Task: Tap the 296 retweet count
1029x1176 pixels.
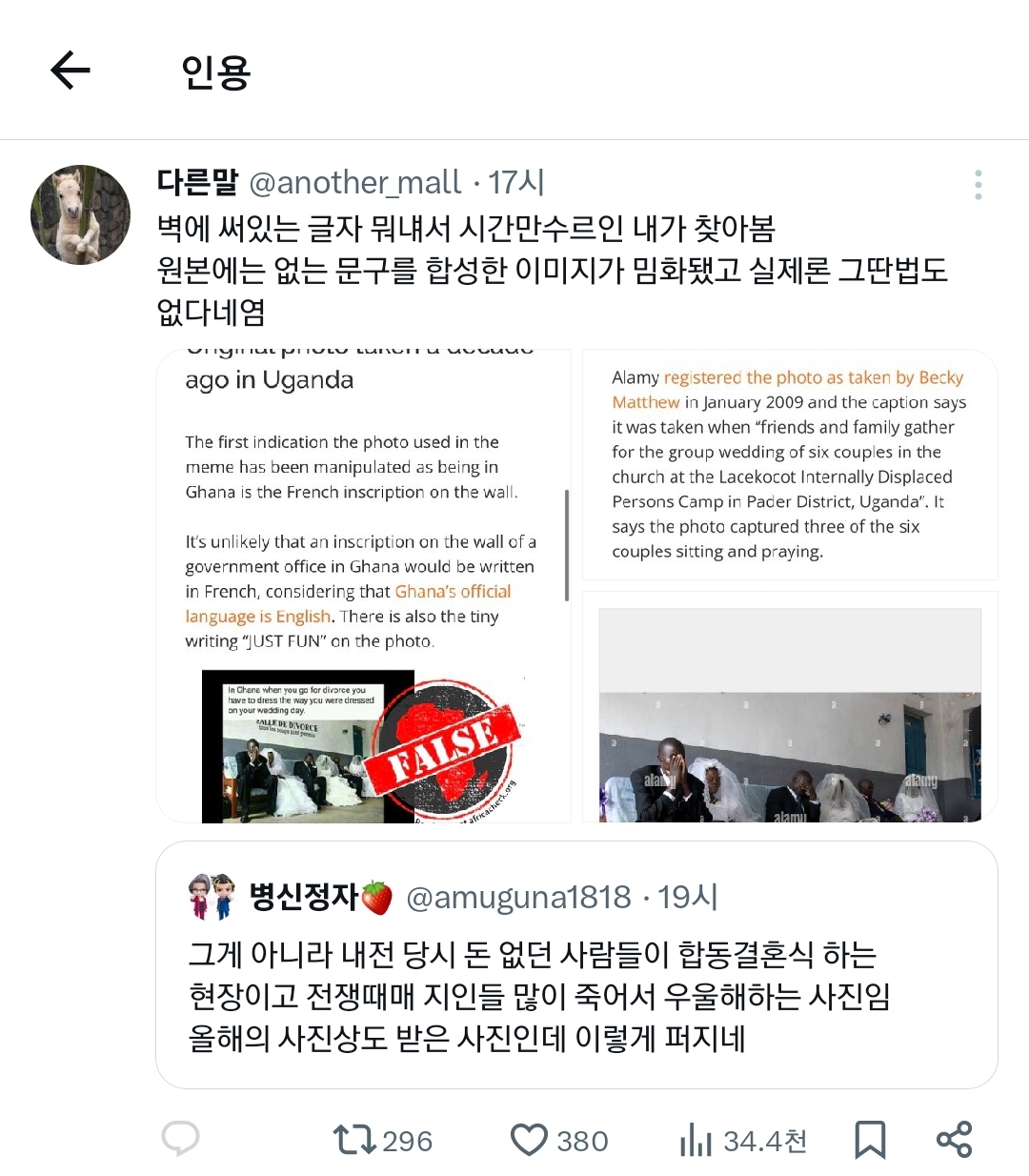Action: tap(407, 1141)
